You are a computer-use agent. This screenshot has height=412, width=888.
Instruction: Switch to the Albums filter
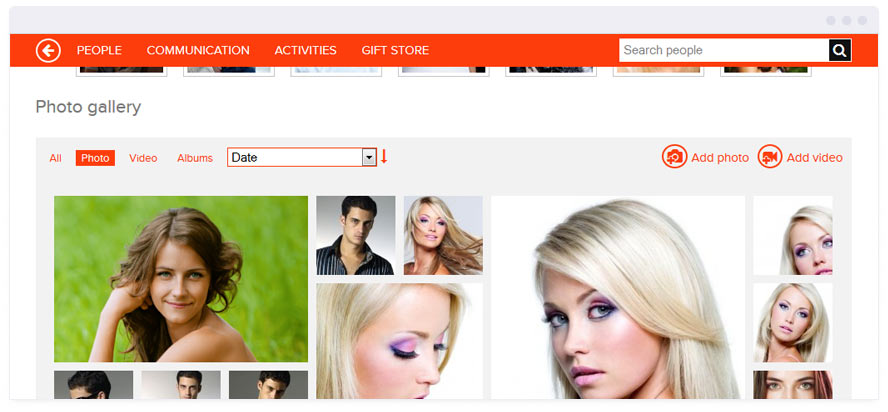[195, 158]
